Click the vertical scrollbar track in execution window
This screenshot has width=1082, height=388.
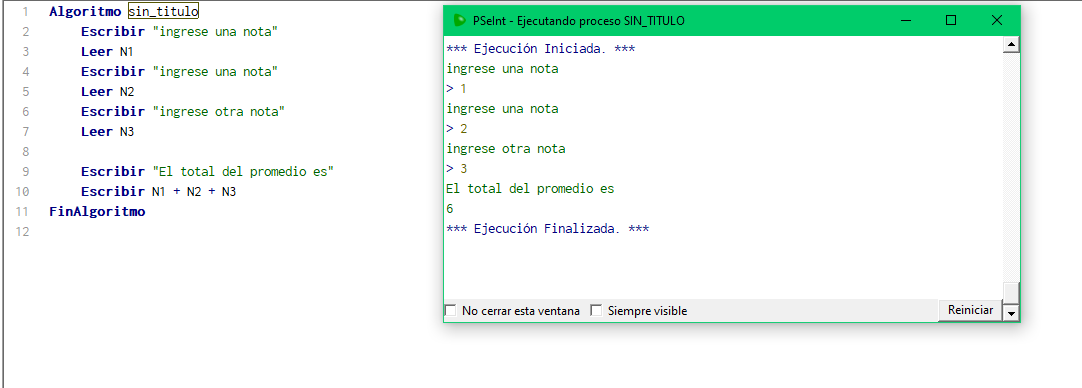click(x=1011, y=166)
